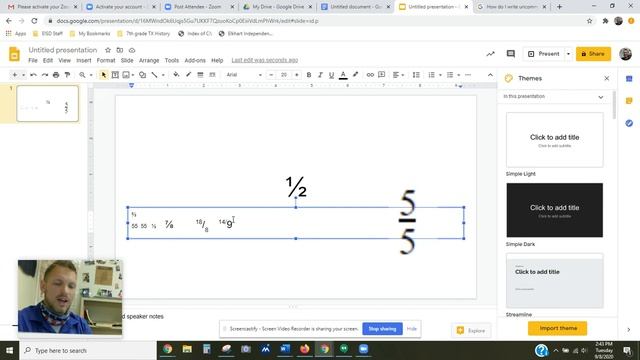
Task: Toggle Underline formatting
Action: (x=331, y=75)
